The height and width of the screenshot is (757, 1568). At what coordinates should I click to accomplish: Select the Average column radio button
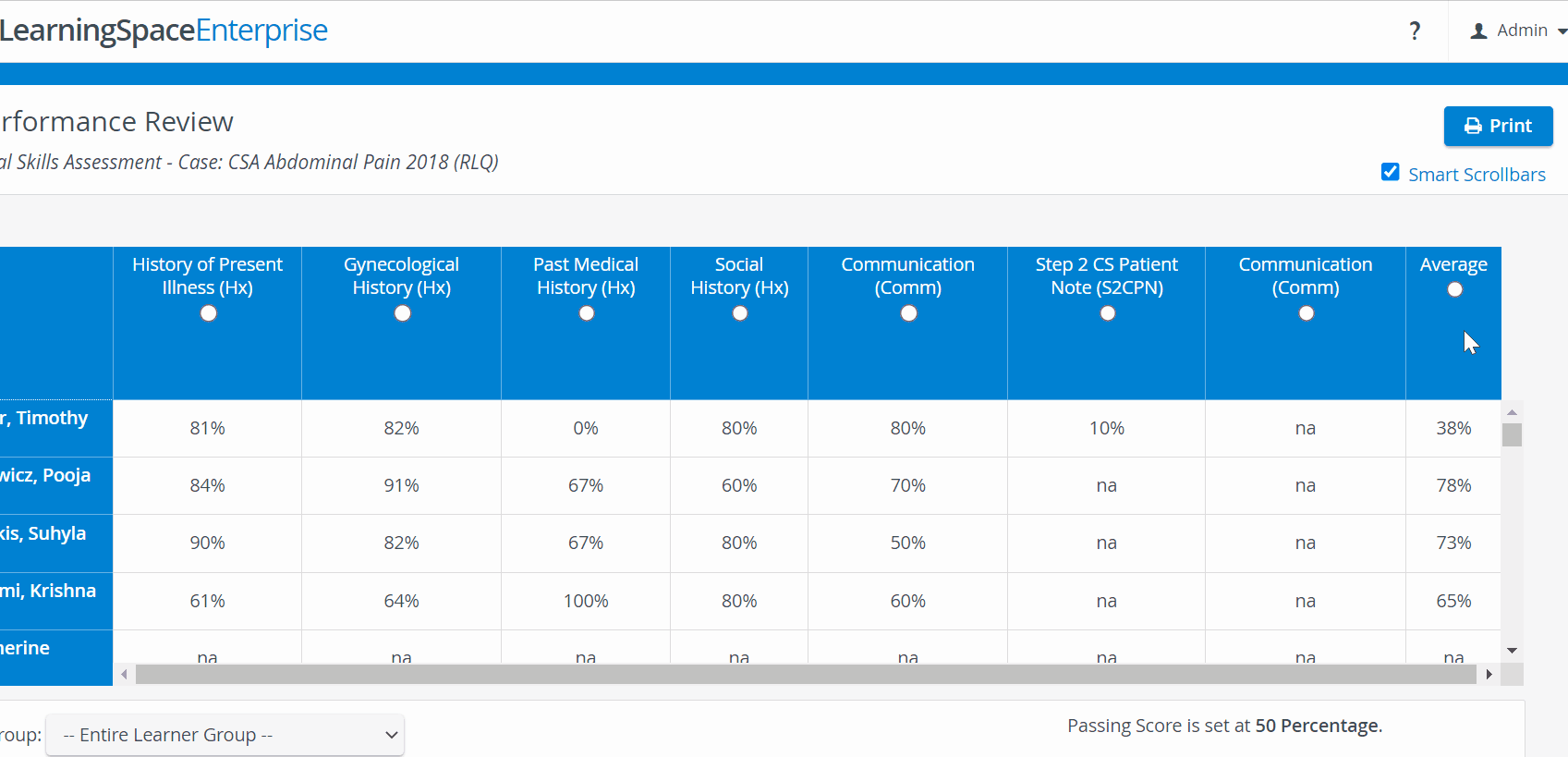pyautogui.click(x=1454, y=289)
